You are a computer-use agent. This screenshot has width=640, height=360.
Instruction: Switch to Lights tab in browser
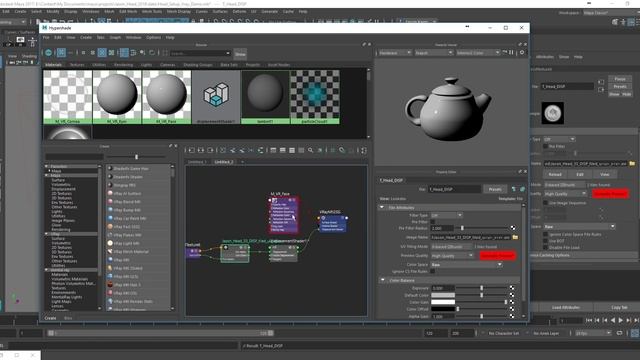(146, 64)
